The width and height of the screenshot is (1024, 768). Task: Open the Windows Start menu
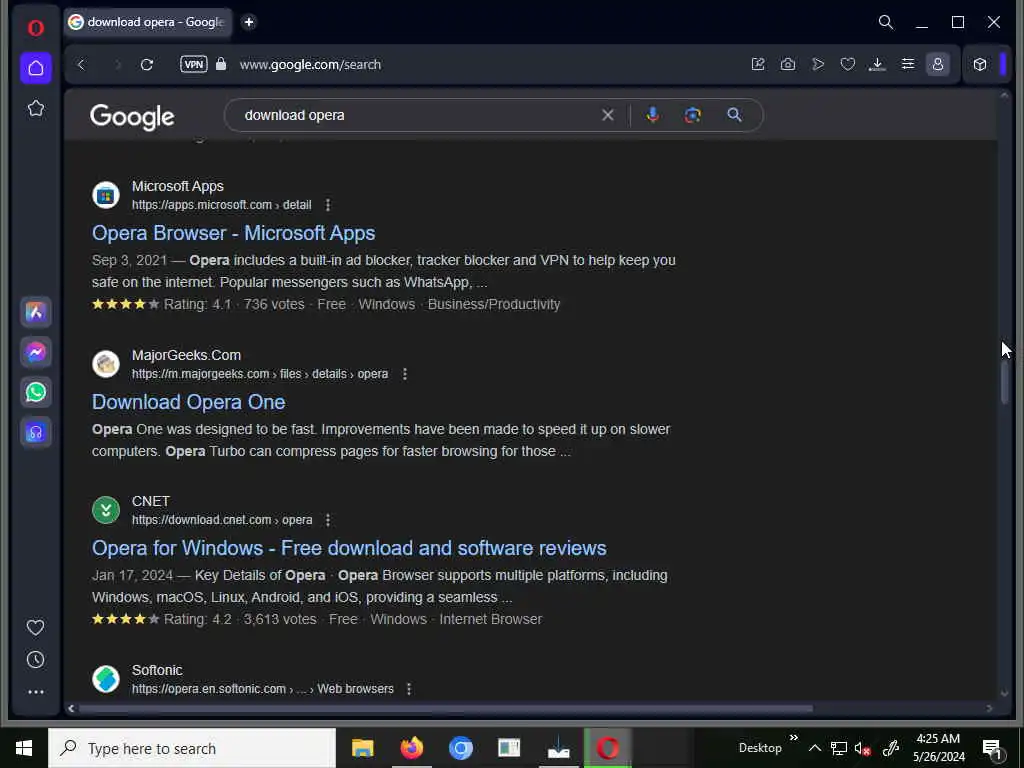(24, 748)
